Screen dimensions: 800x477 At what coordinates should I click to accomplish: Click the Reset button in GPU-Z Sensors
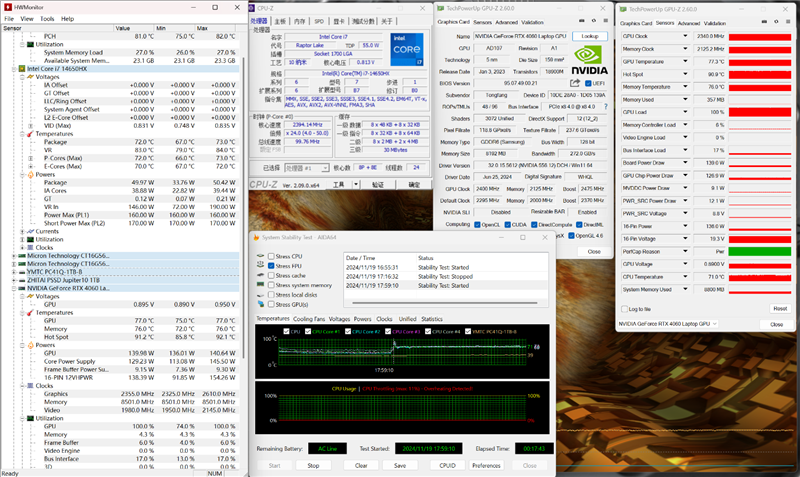780,309
